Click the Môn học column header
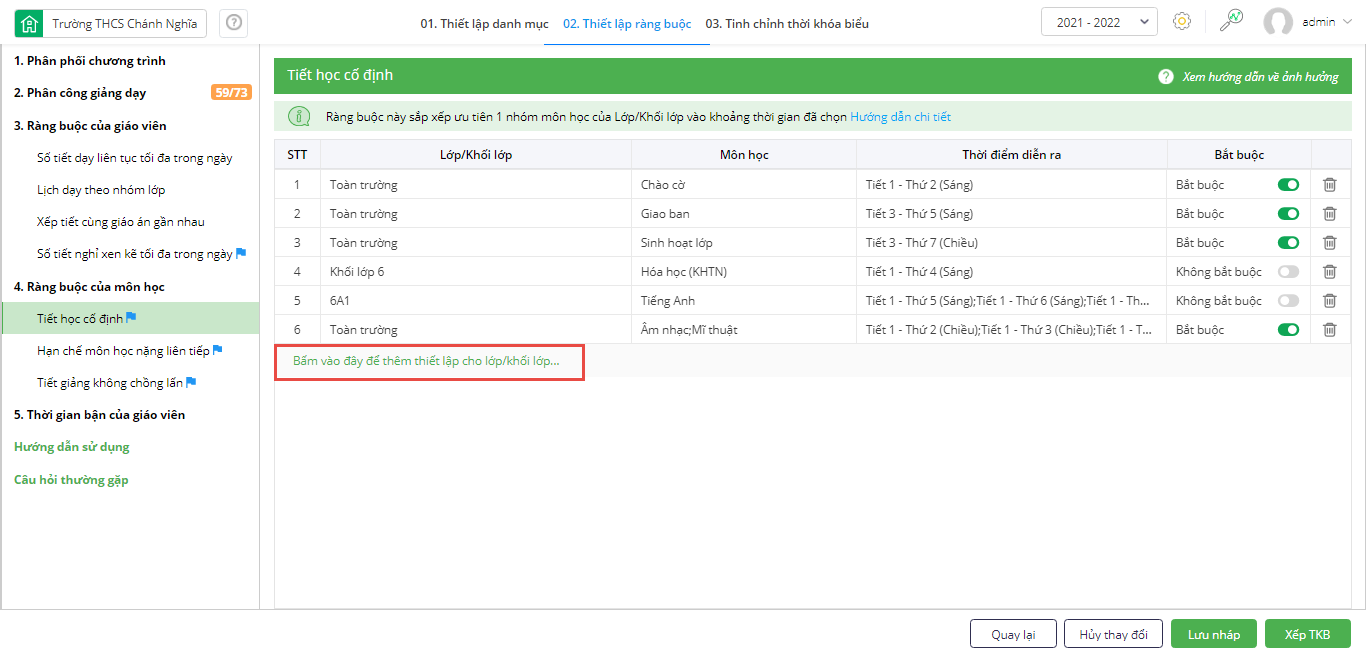Viewport: 1366px width, 657px height. pyautogui.click(x=744, y=155)
